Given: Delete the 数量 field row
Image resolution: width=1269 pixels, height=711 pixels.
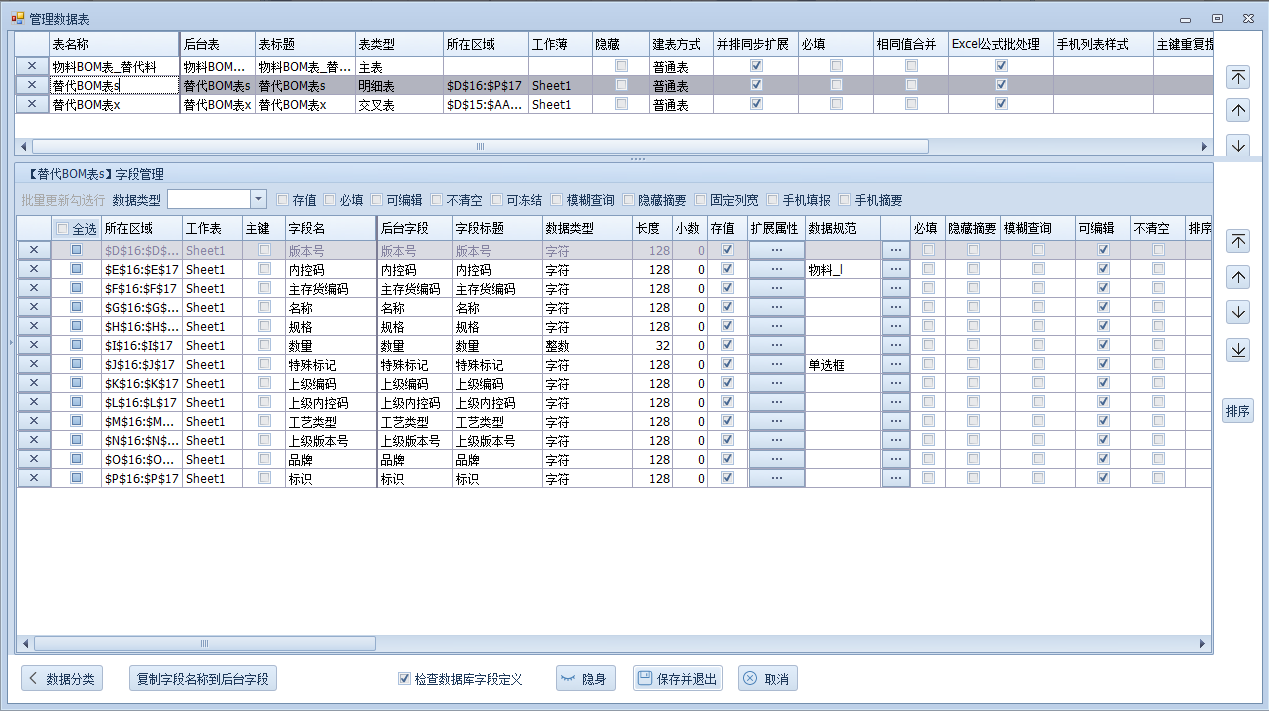Looking at the screenshot, I should [33, 345].
